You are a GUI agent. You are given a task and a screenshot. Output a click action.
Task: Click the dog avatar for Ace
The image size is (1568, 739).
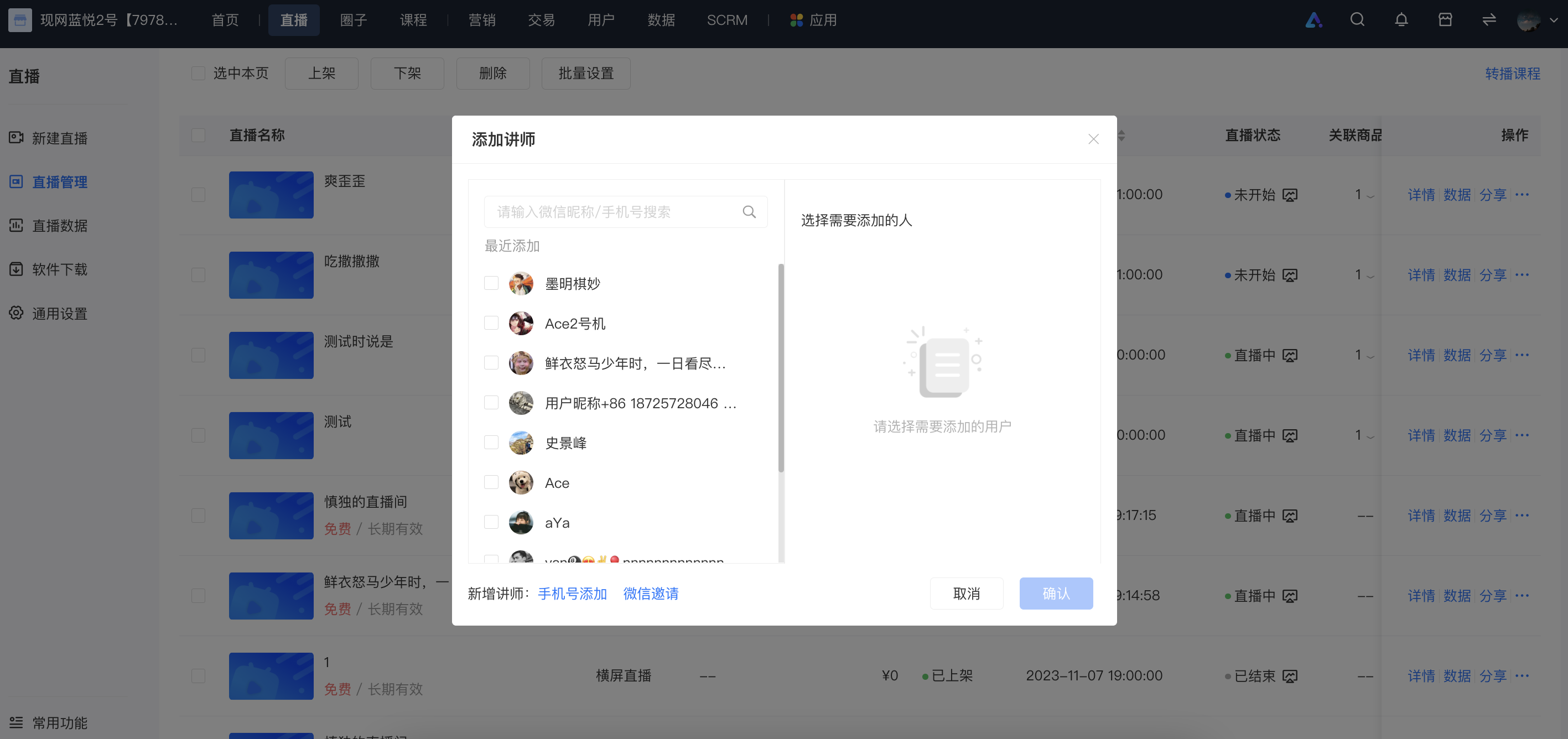point(521,483)
